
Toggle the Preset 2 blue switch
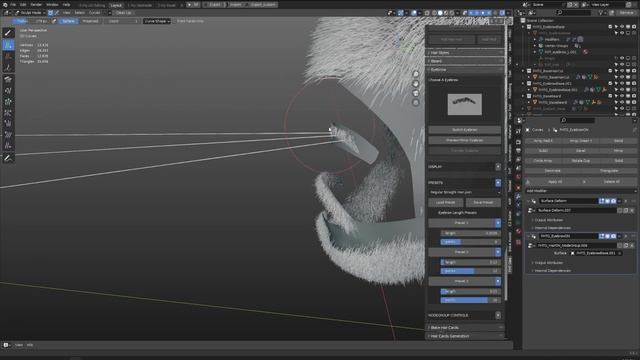pos(498,252)
